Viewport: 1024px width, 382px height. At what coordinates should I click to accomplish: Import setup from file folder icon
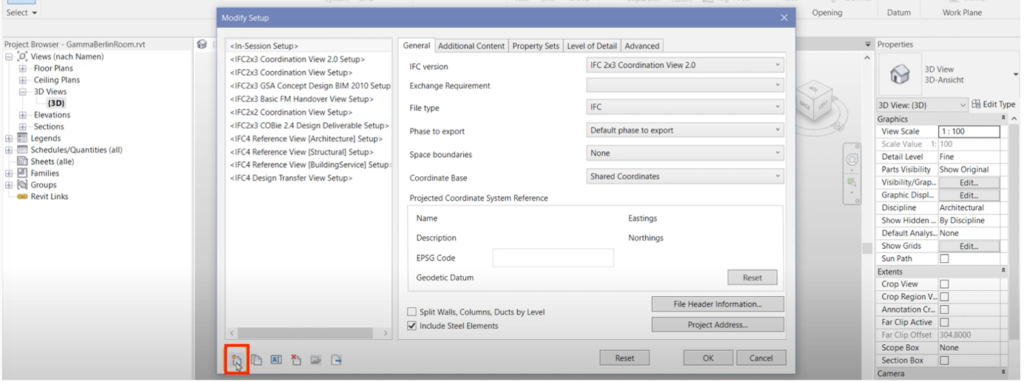coord(316,359)
